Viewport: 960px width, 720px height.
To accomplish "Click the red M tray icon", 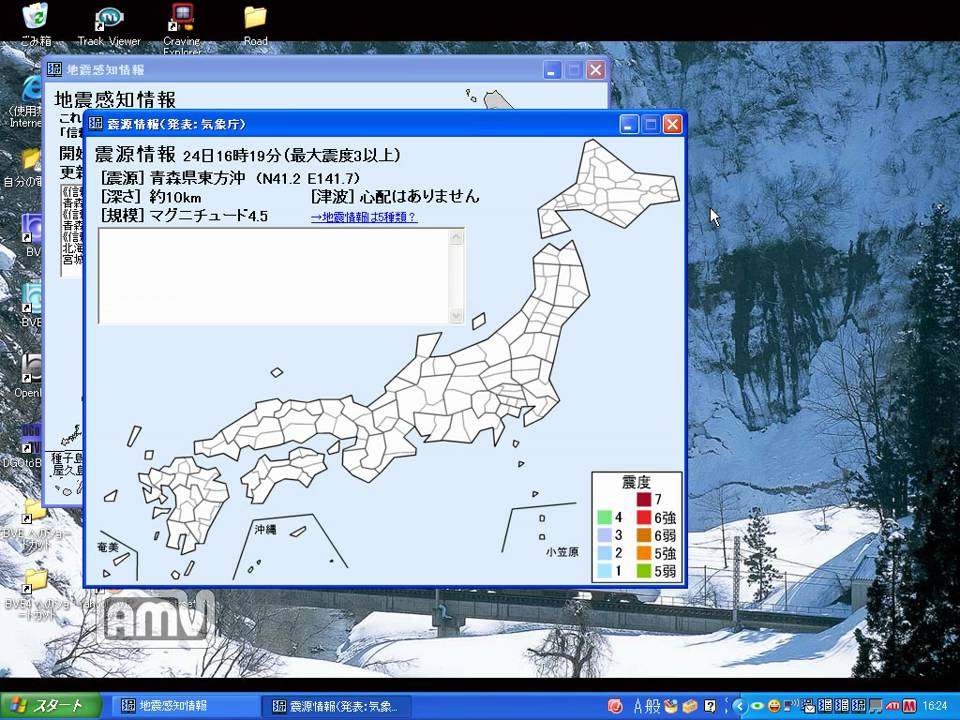I will point(909,705).
